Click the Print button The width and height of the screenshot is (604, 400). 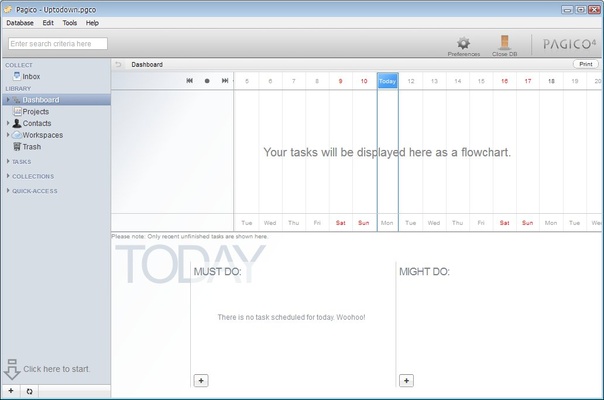[586, 64]
